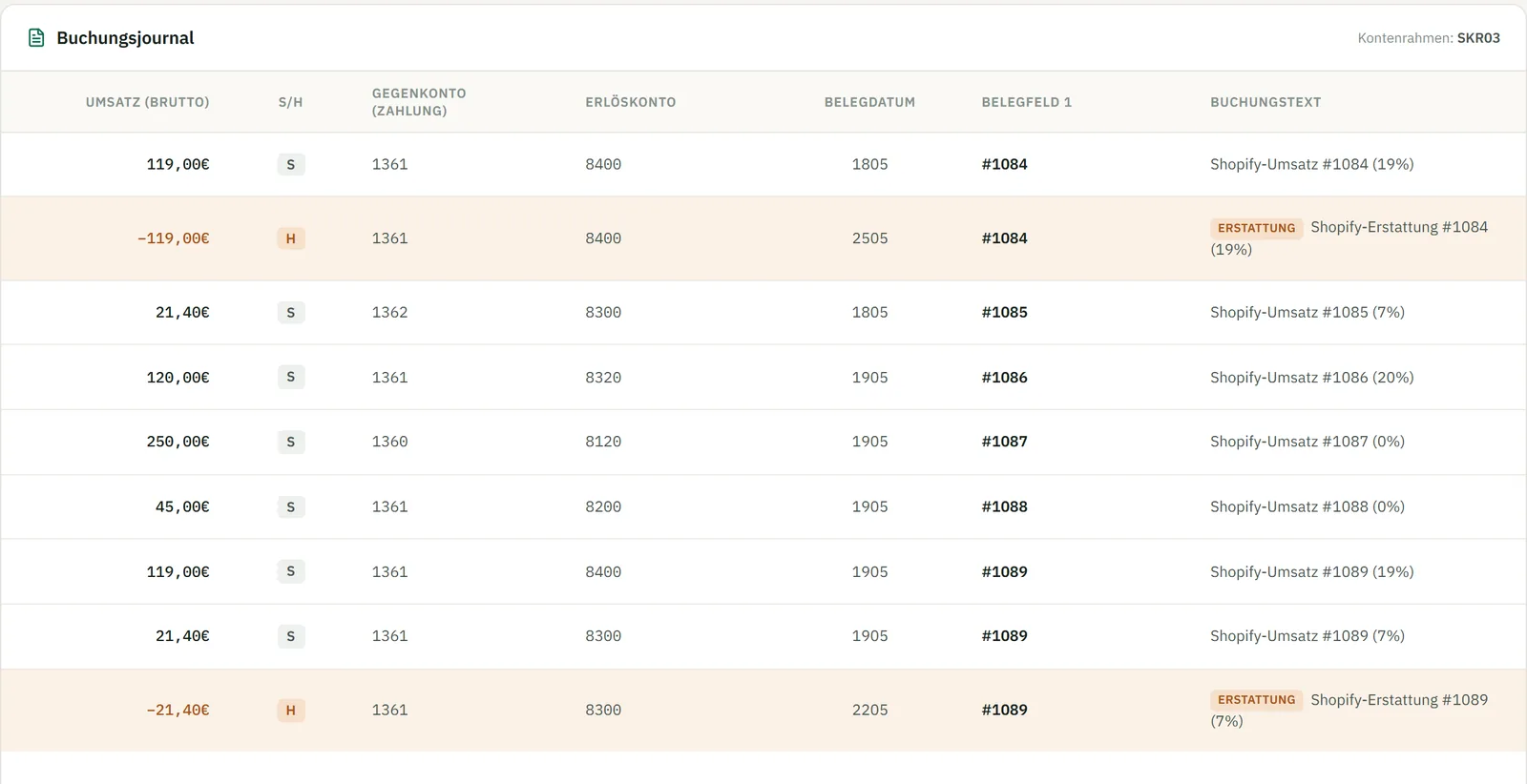Click the Belegdatum column header
1527x784 pixels.
869,102
